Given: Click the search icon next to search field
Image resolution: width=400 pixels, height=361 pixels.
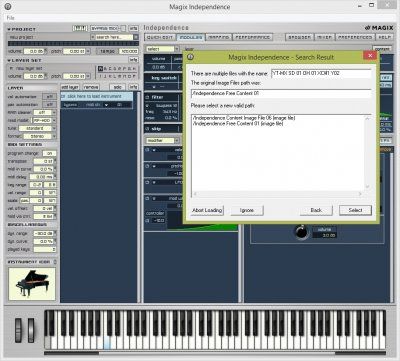Looking at the screenshot, I should tap(136, 37).
